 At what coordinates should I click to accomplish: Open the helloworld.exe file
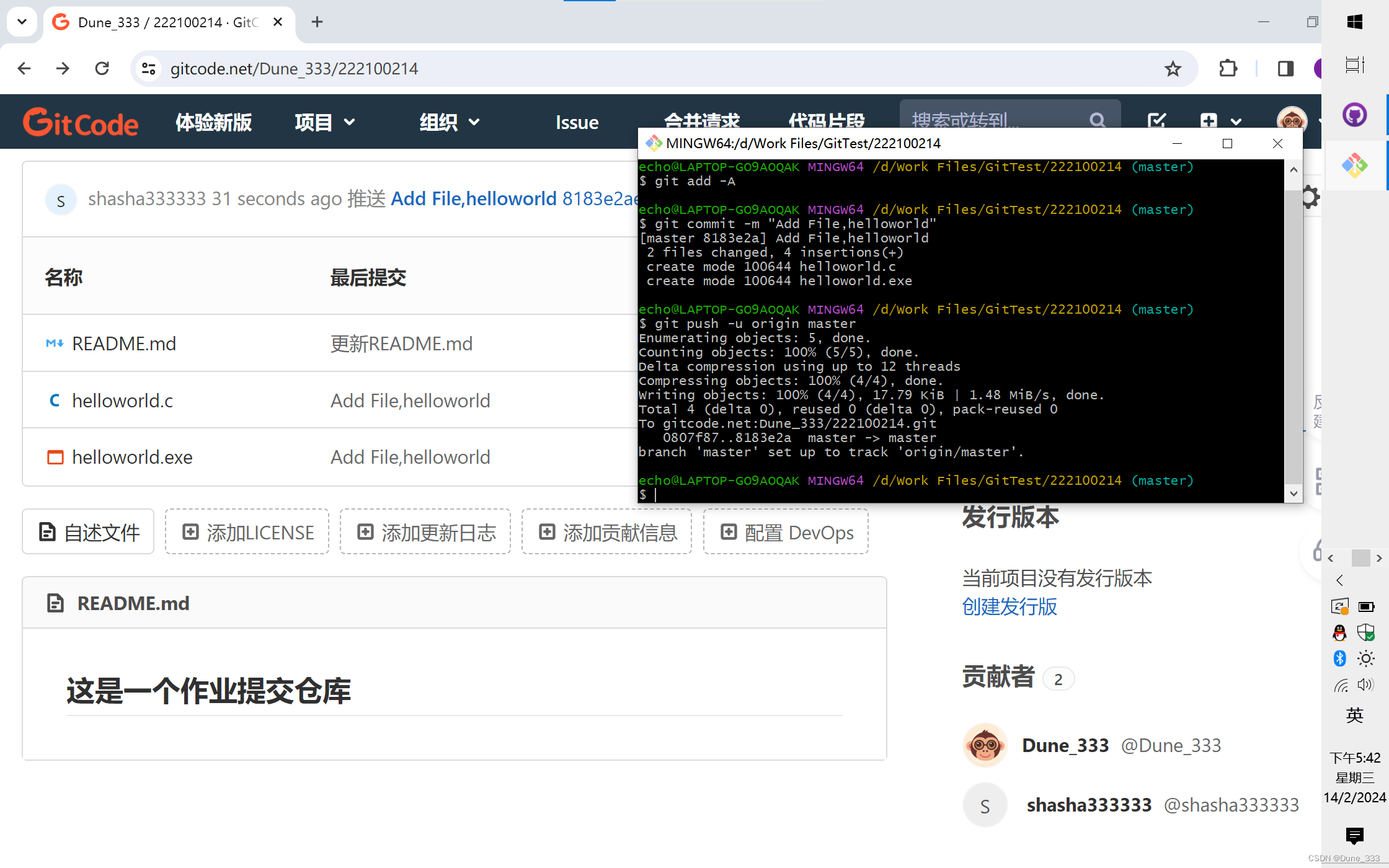132,457
